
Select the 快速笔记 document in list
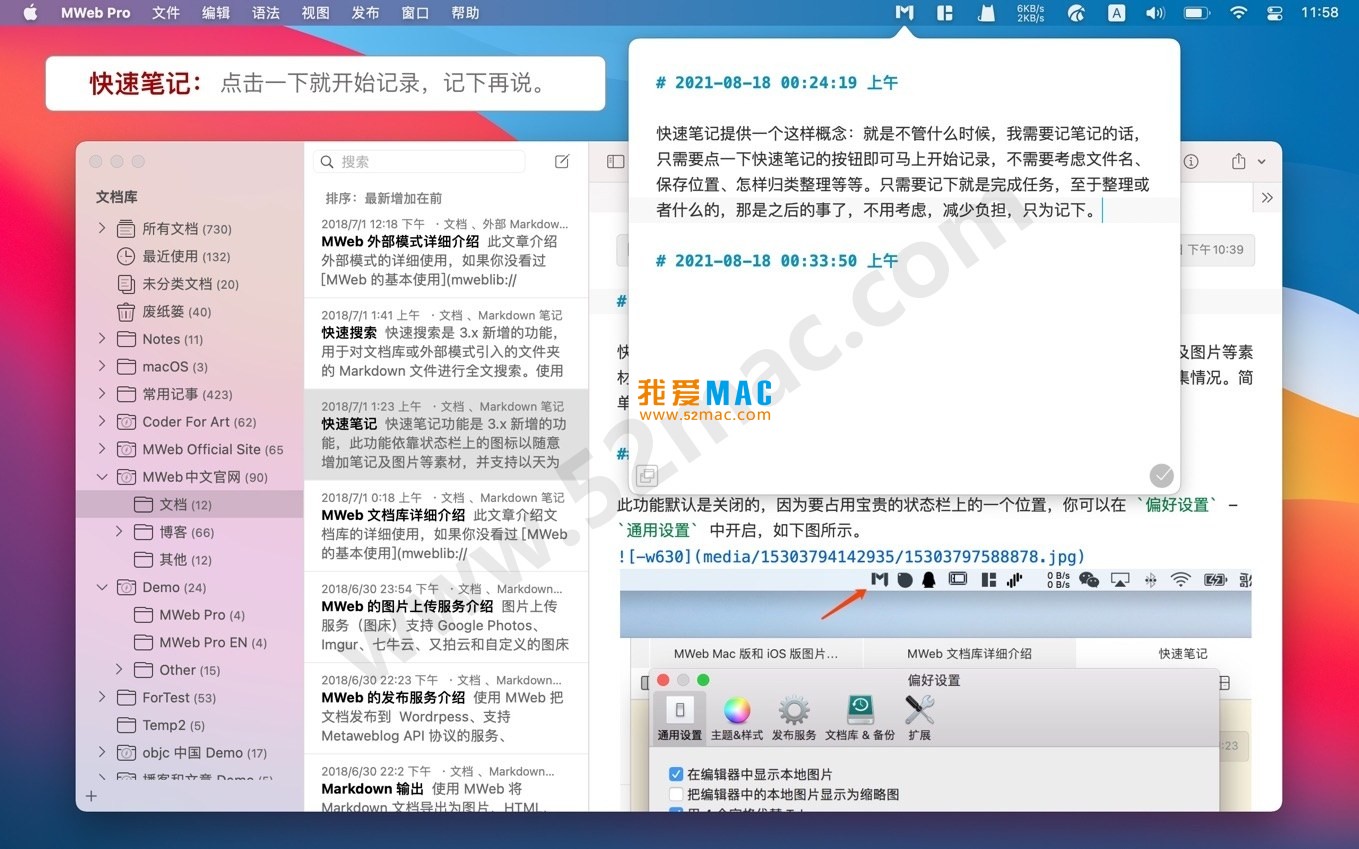446,434
